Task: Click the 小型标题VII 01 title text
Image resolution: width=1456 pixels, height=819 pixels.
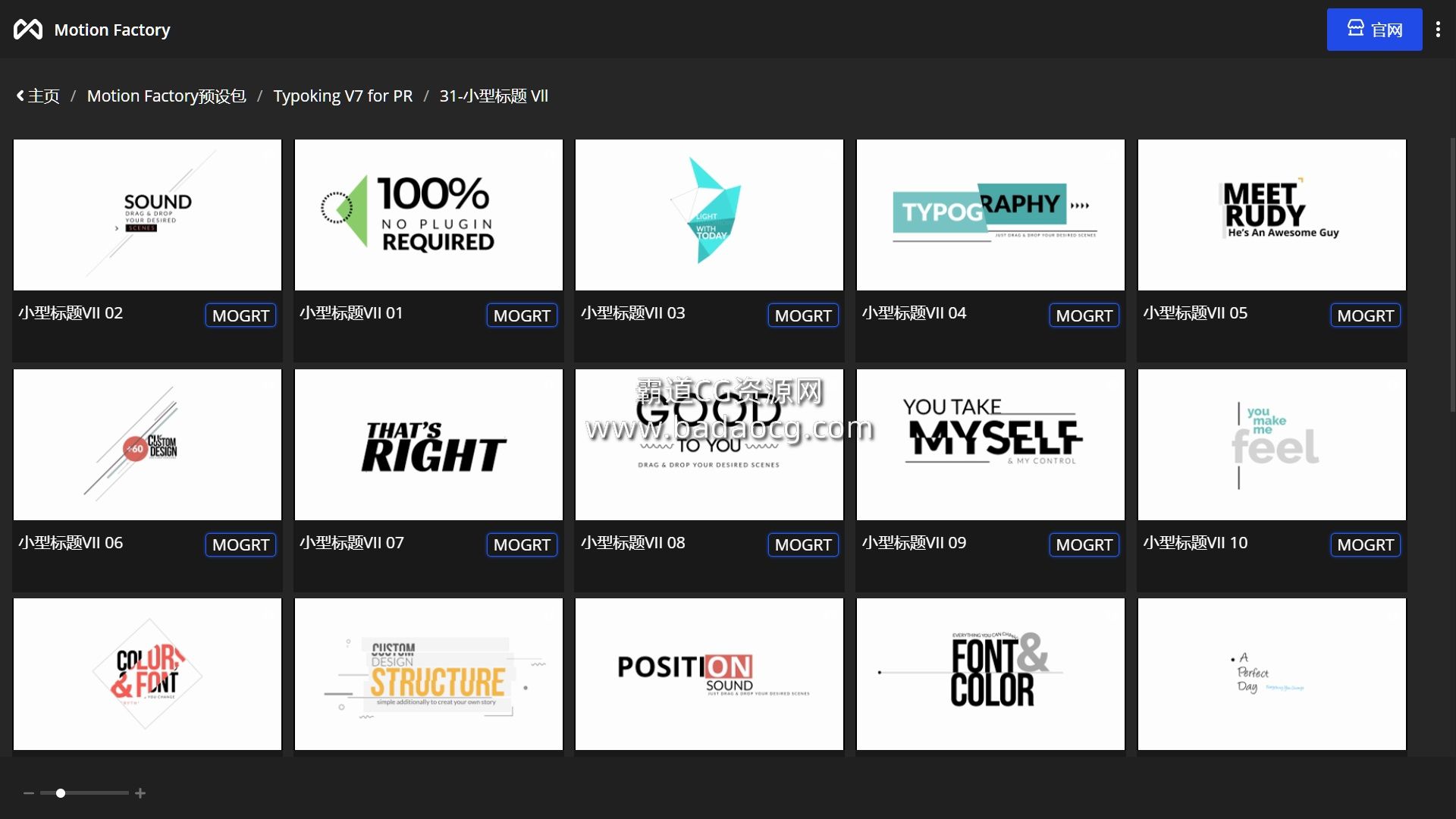Action: 351,313
